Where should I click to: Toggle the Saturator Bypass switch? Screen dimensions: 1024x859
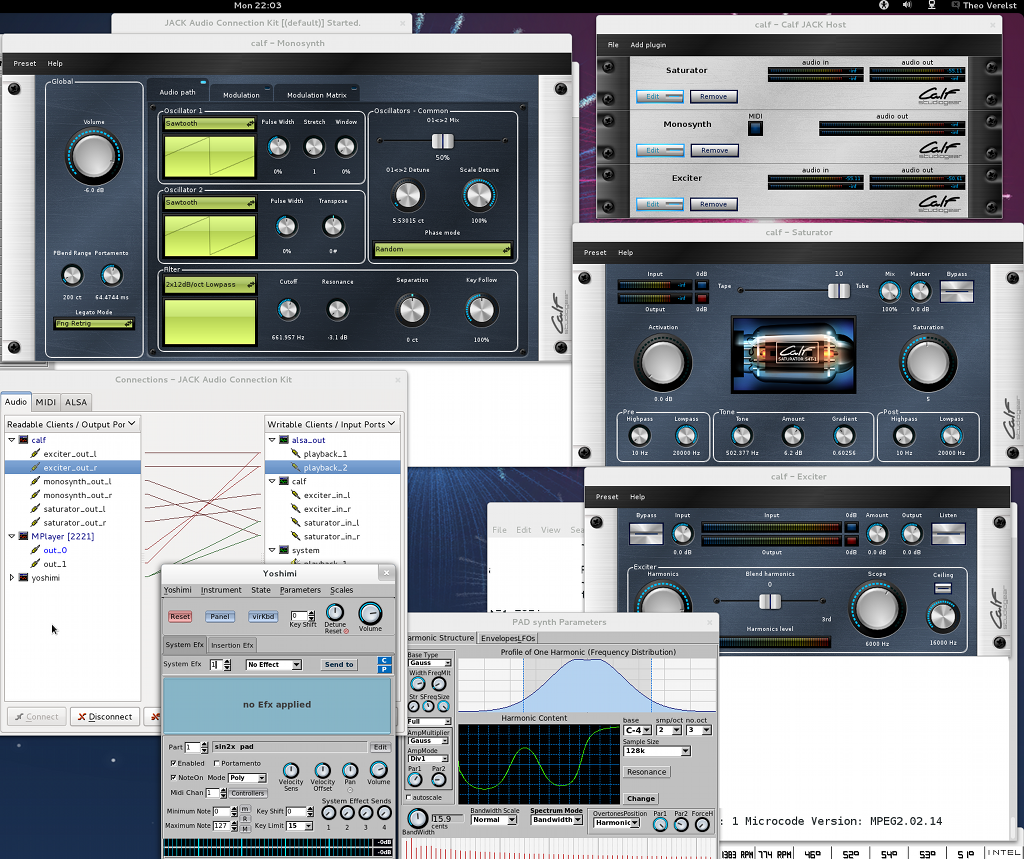coord(957,291)
